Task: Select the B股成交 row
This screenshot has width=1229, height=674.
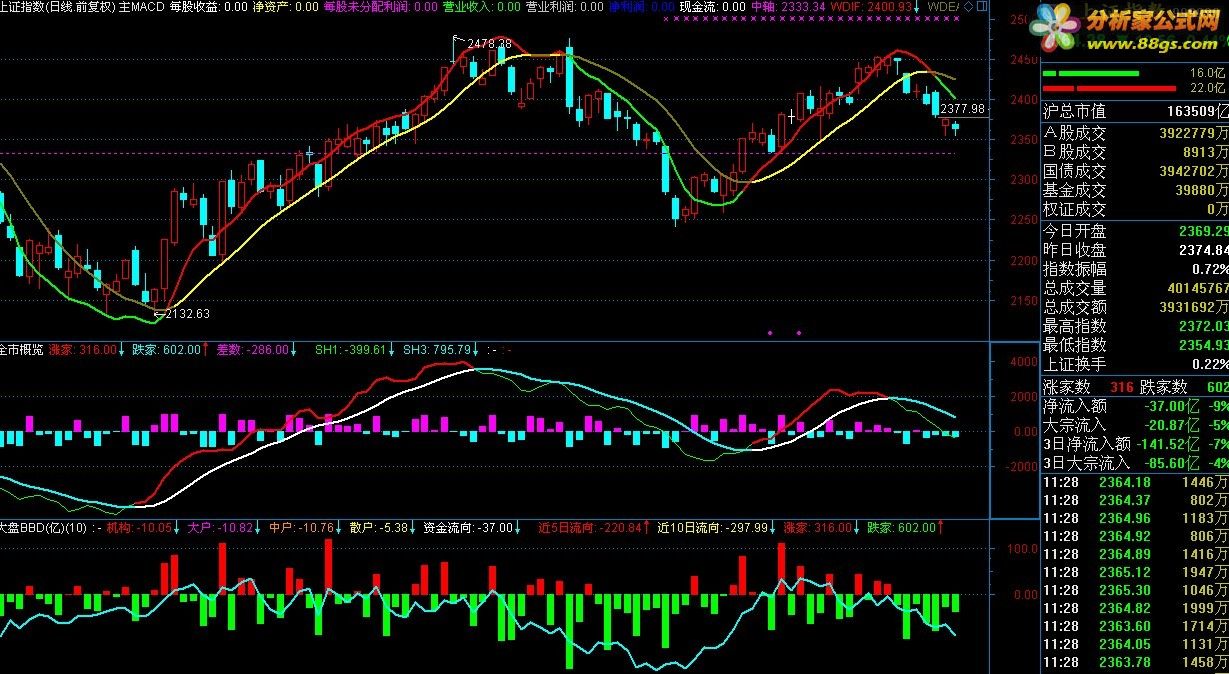Action: 1135,152
